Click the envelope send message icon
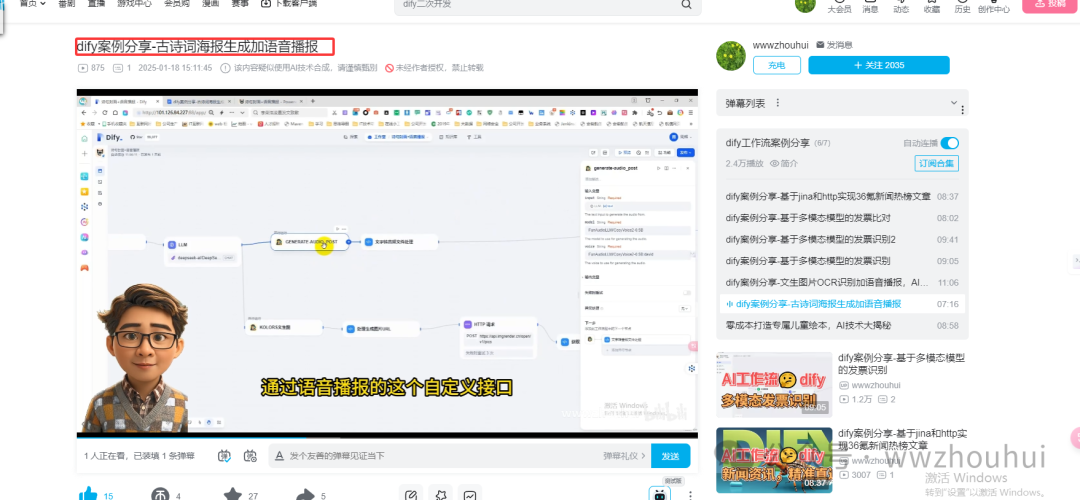The height and width of the screenshot is (500, 1080). [x=819, y=45]
